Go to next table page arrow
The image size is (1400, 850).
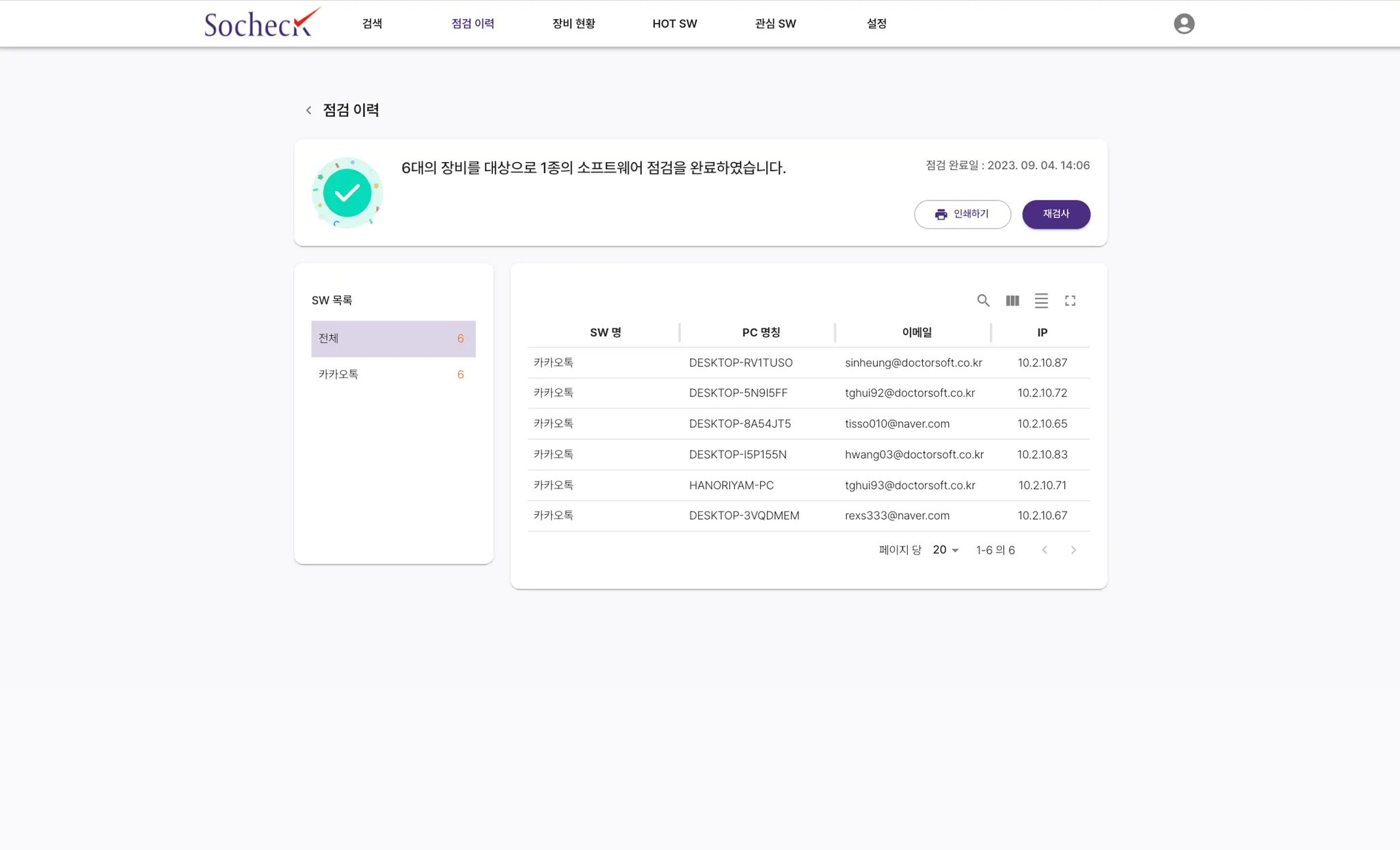(x=1073, y=550)
